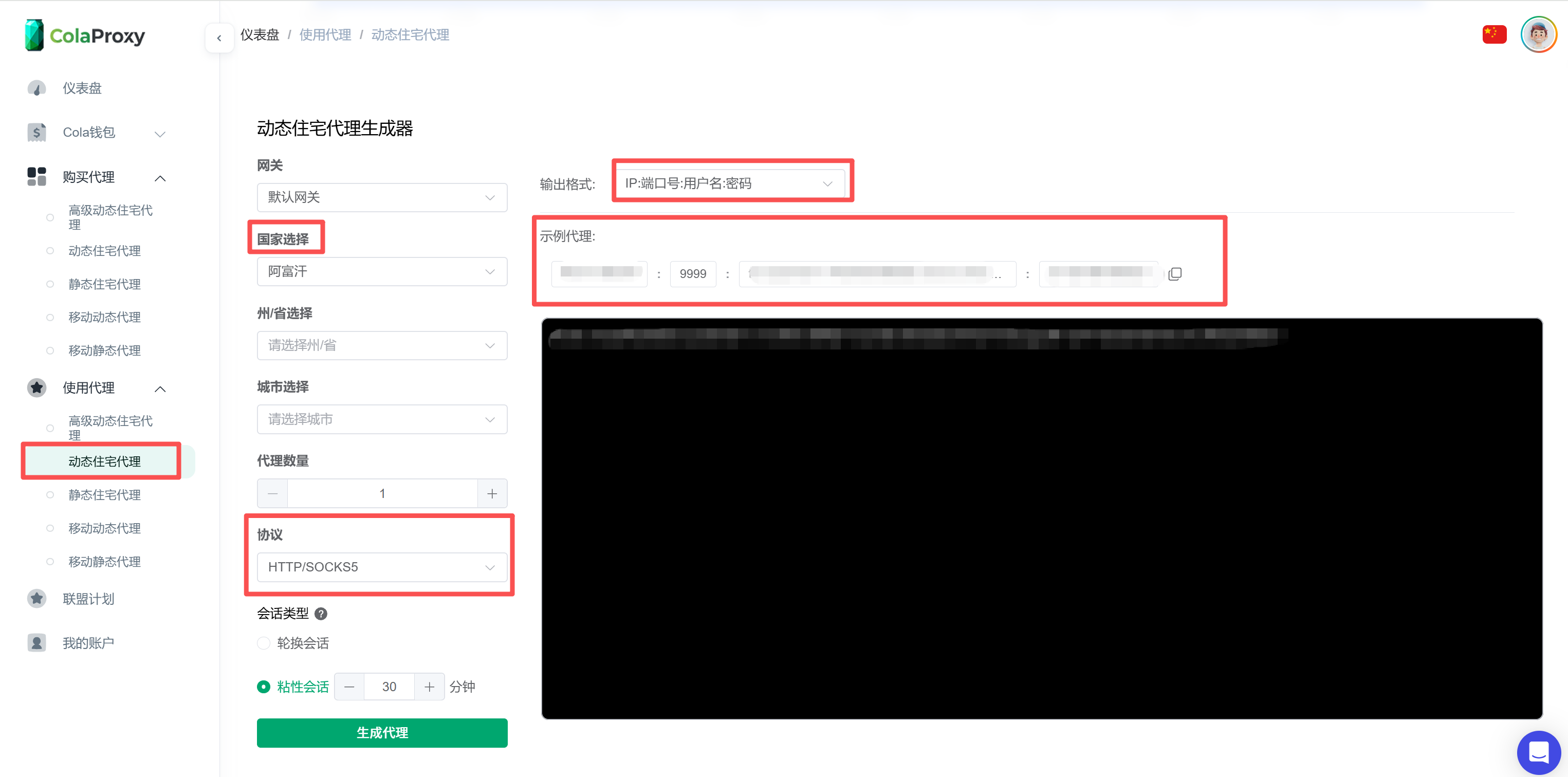
Task: Click the Cola钱包 wallet icon
Action: coord(36,132)
